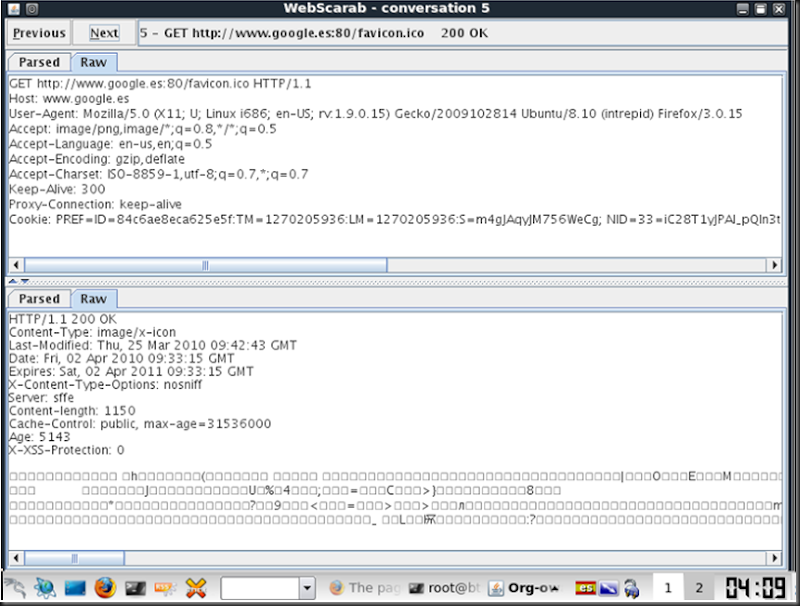Viewport: 800px width, 606px height.
Task: Switch to root@bt terminal taskbar window
Action: (x=445, y=588)
